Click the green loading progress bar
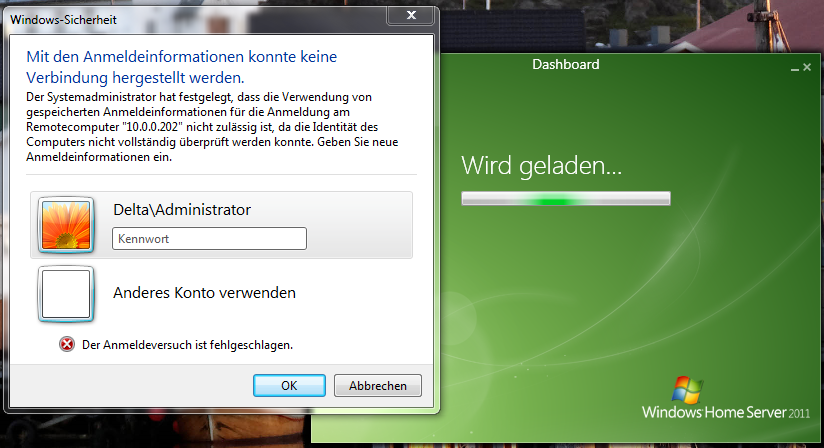824x448 pixels. pos(565,200)
